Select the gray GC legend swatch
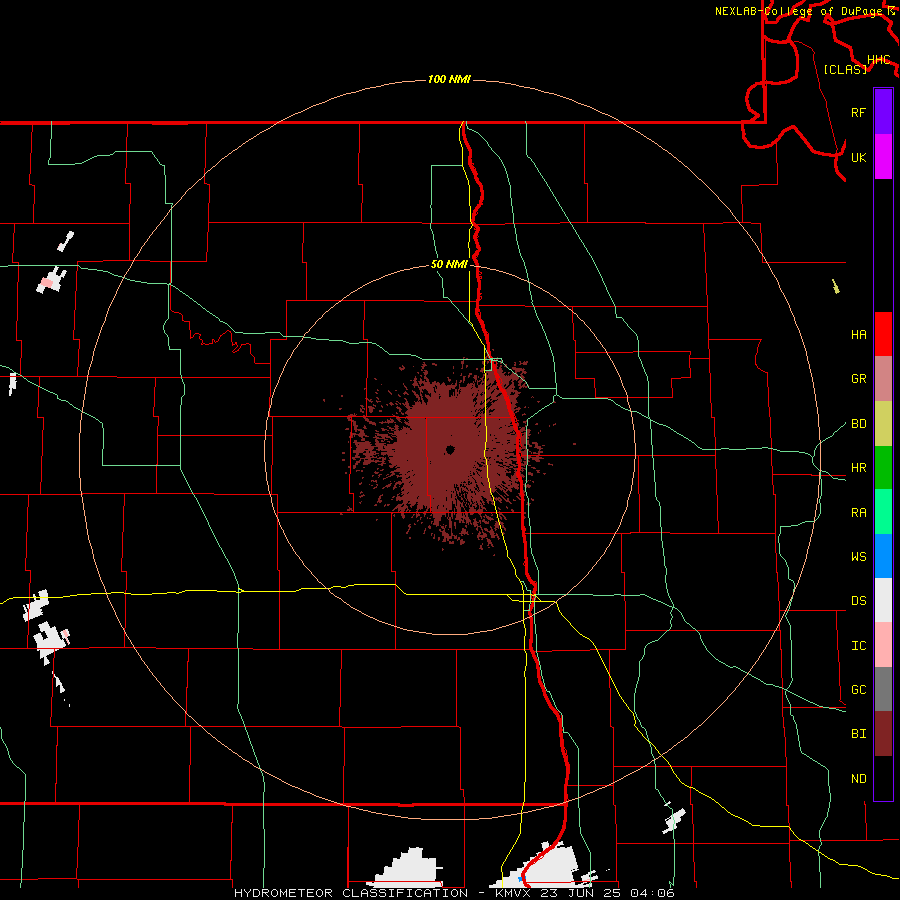 coord(883,689)
